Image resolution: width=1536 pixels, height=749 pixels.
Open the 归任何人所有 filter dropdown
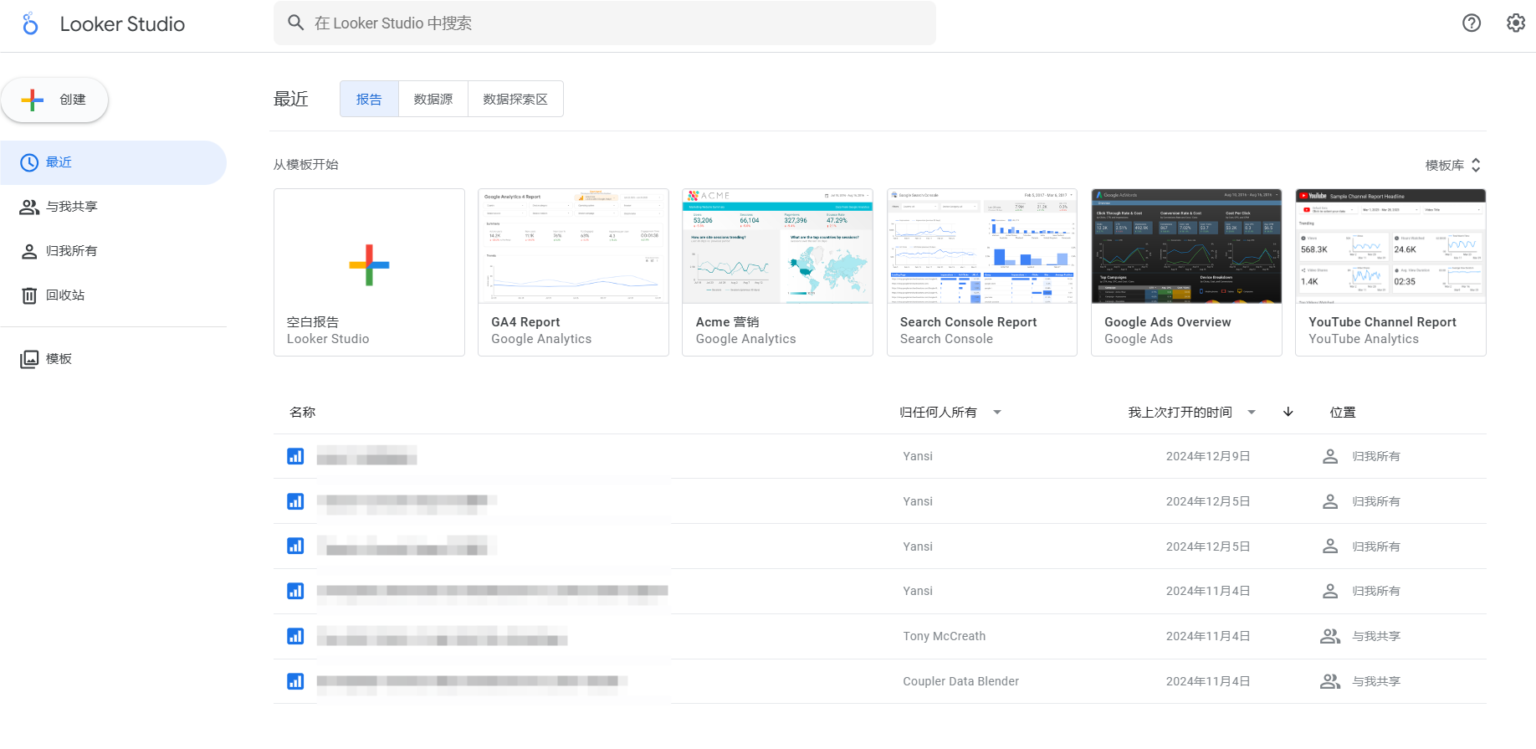[950, 411]
